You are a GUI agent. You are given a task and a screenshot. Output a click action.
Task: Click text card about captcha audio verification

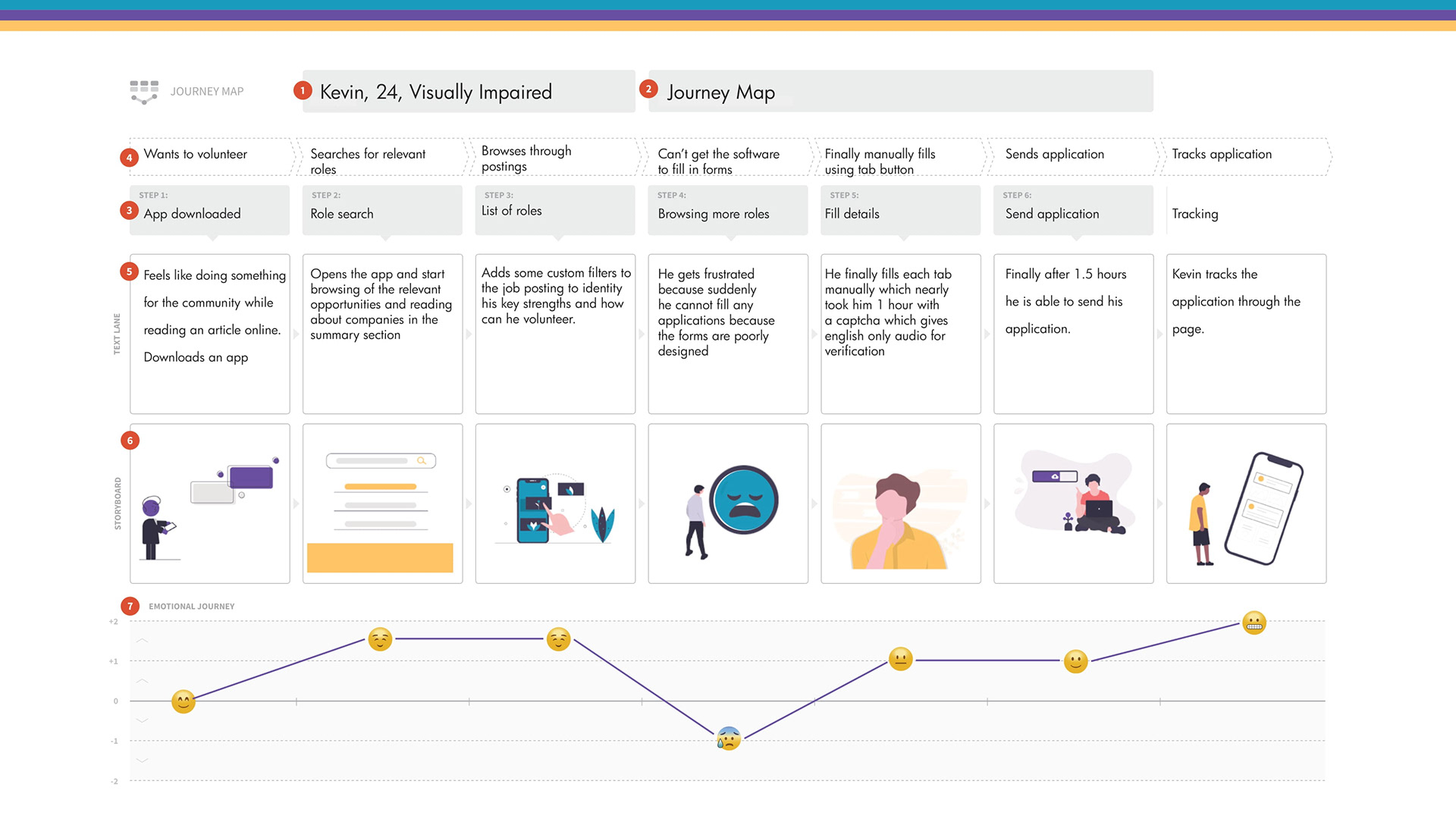(x=900, y=334)
